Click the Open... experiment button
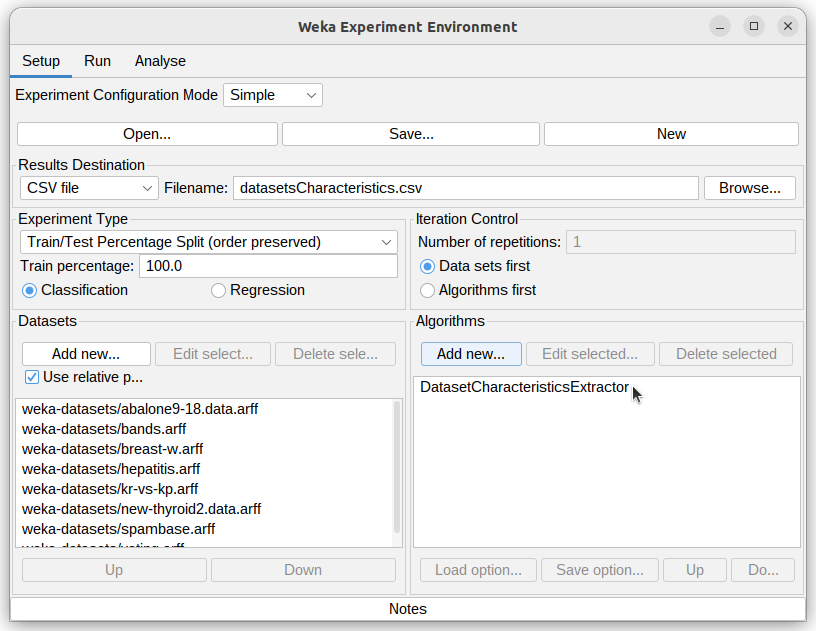This screenshot has height=631, width=816. click(147, 133)
